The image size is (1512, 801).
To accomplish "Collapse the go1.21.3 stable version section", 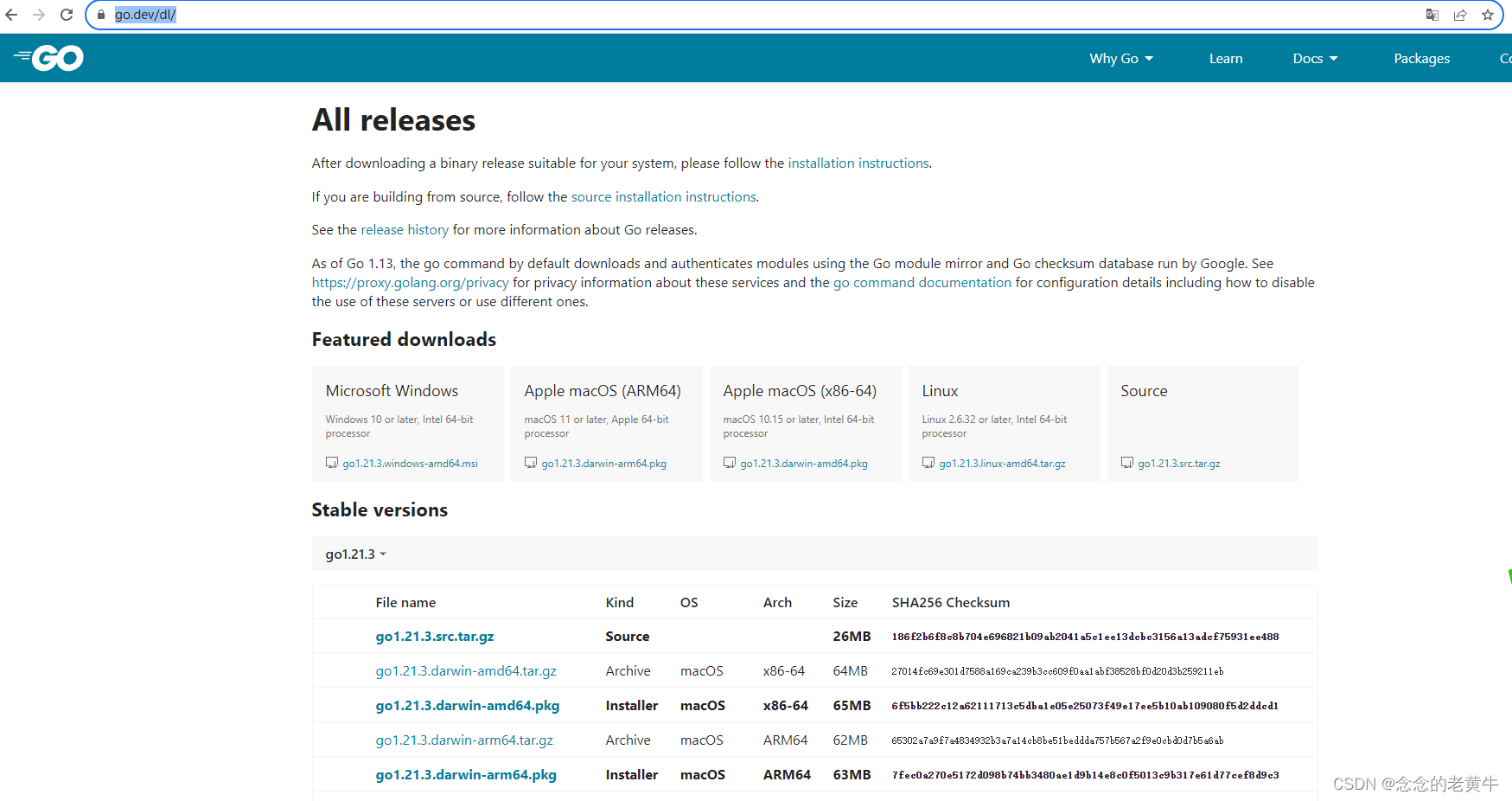I will point(355,554).
